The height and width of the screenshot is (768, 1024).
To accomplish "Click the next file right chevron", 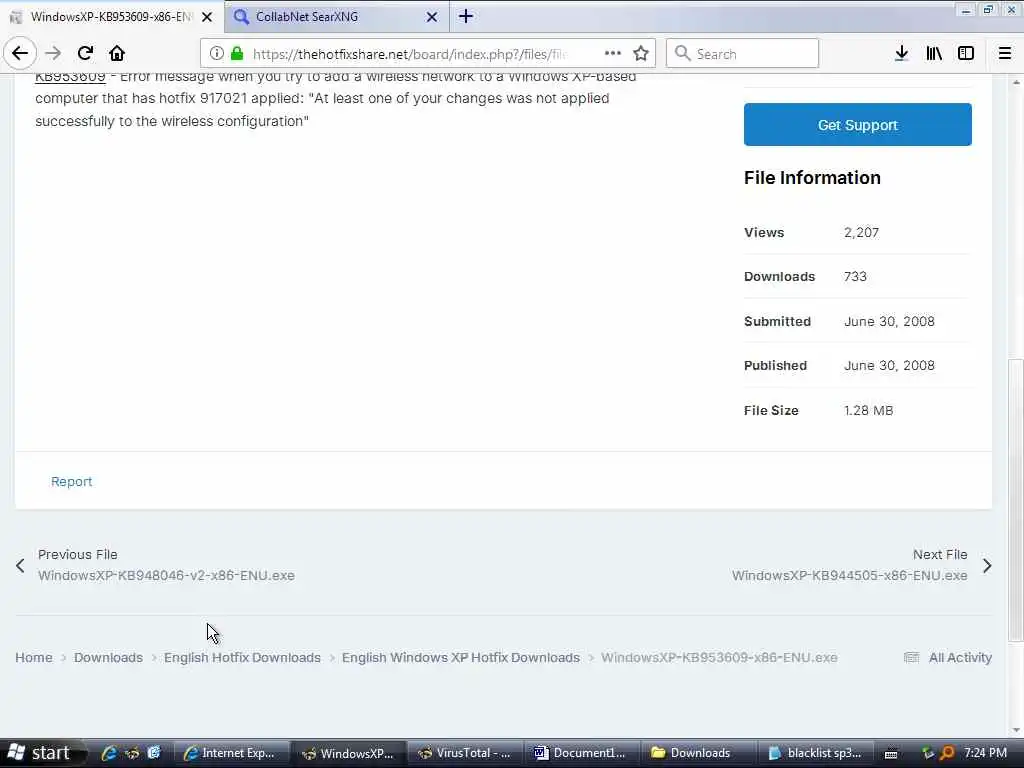I will pyautogui.click(x=987, y=566).
